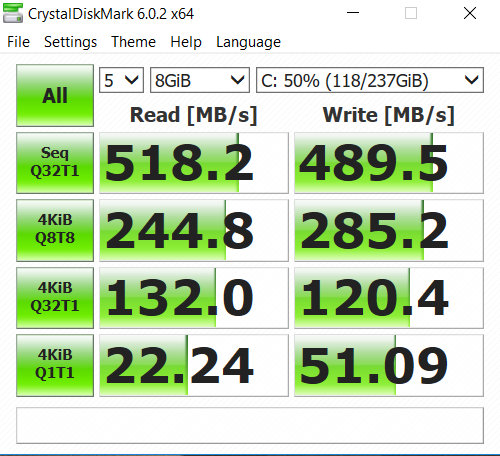500x456 pixels.
Task: Open the Language menu
Action: (x=248, y=42)
